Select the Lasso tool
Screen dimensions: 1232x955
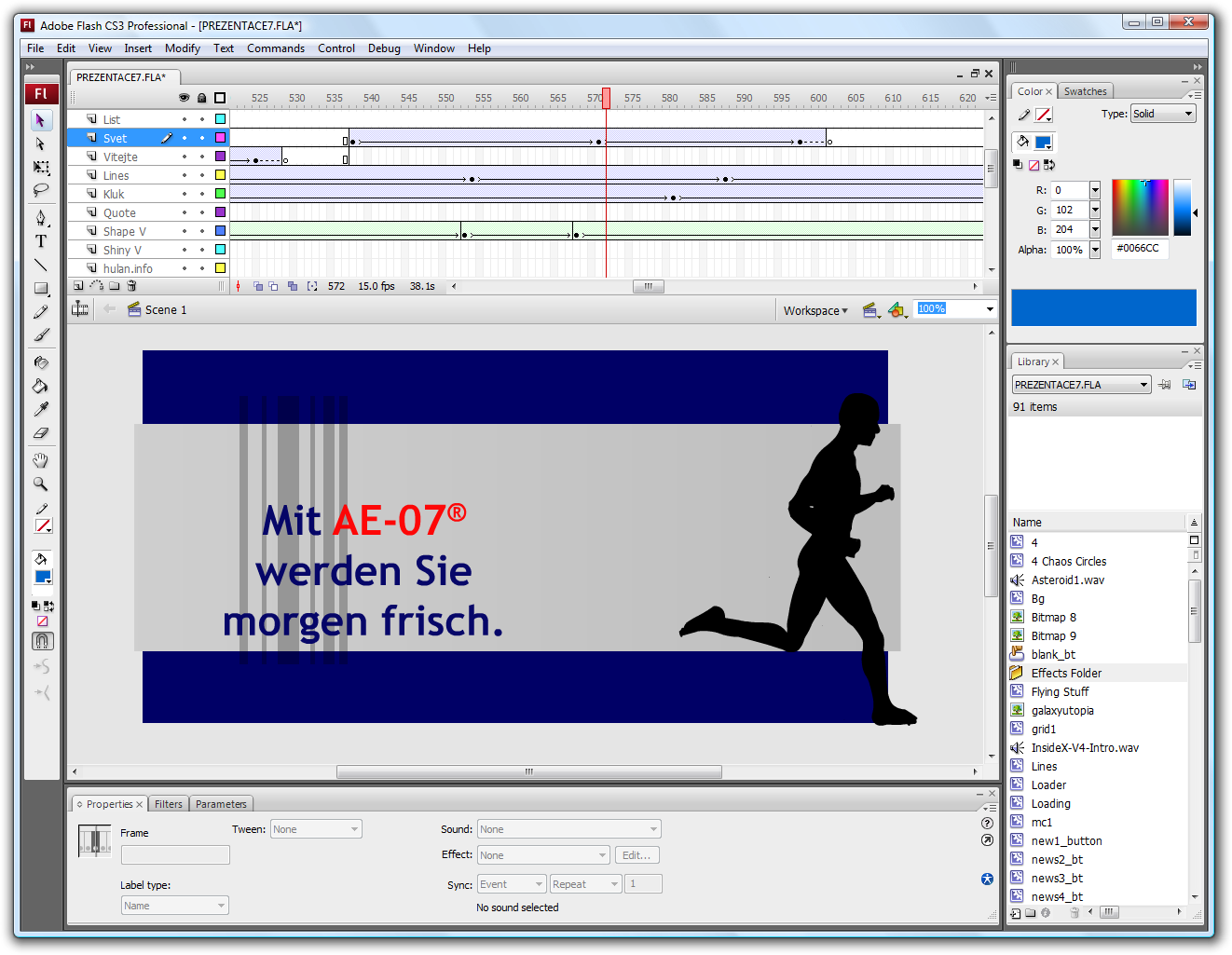click(x=41, y=191)
